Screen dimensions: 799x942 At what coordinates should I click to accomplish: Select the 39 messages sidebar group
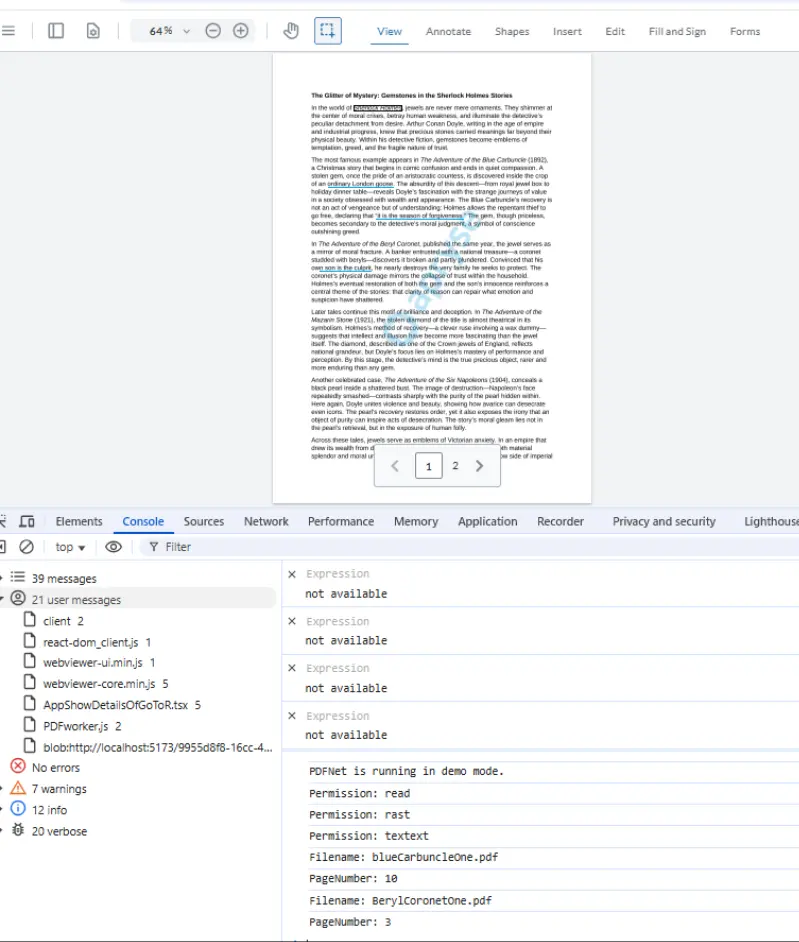click(x=138, y=579)
